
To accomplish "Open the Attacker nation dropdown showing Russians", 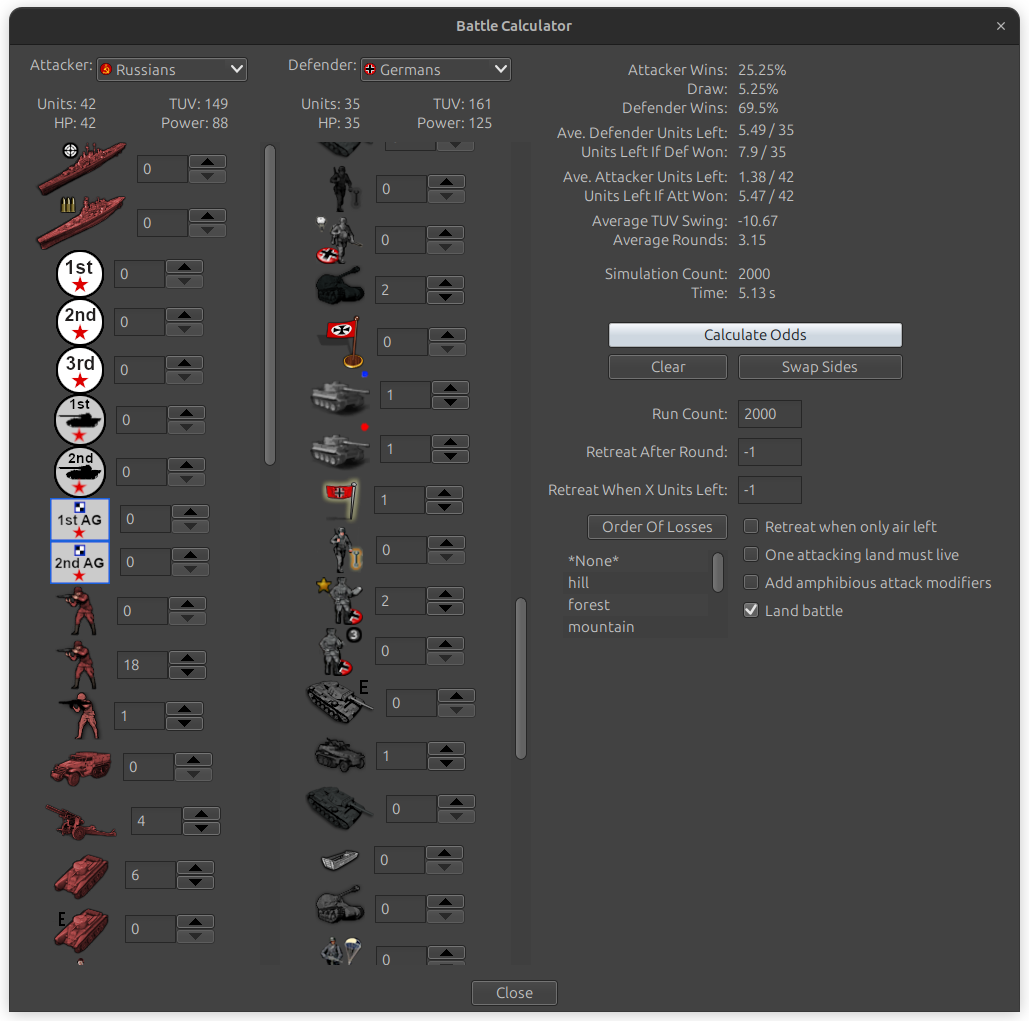I will (171, 69).
